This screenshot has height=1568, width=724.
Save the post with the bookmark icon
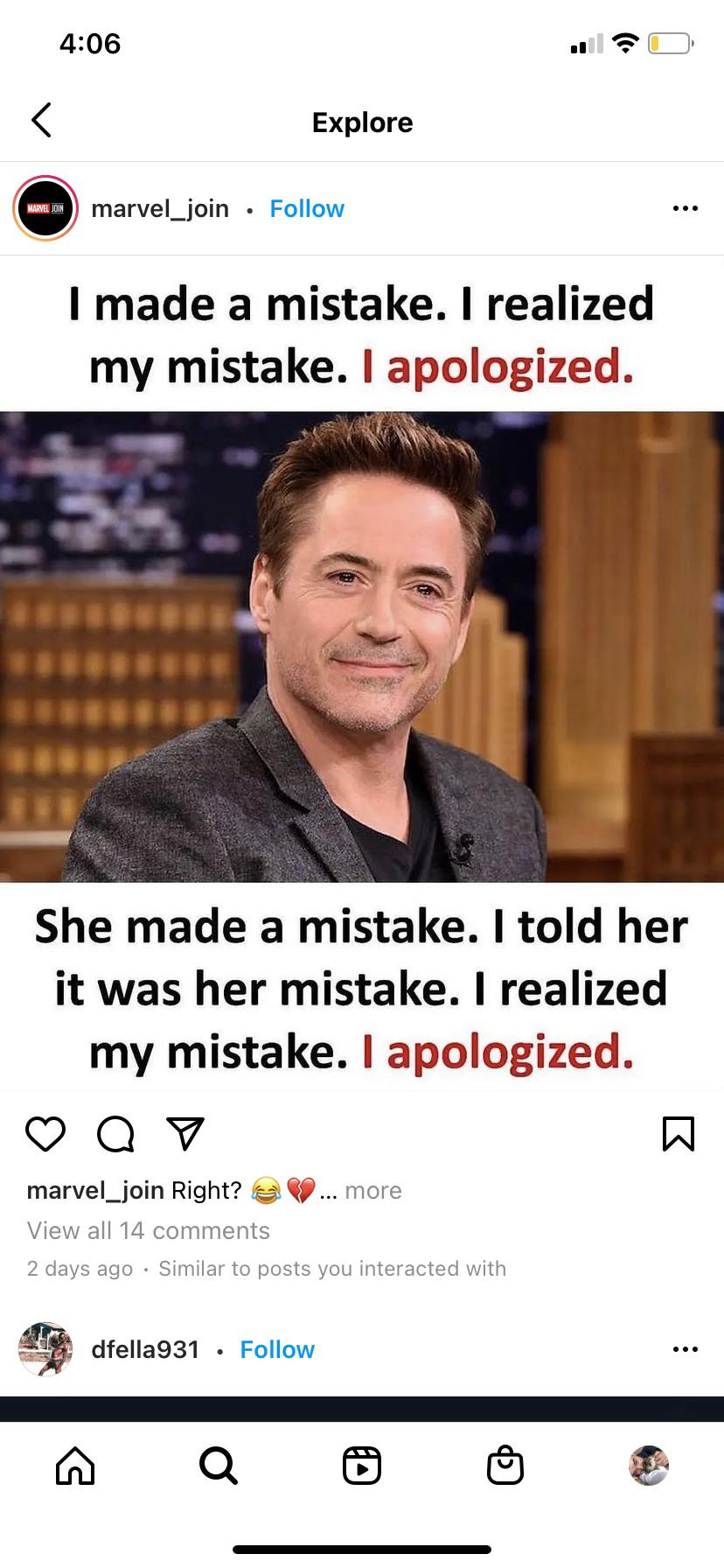click(679, 1133)
